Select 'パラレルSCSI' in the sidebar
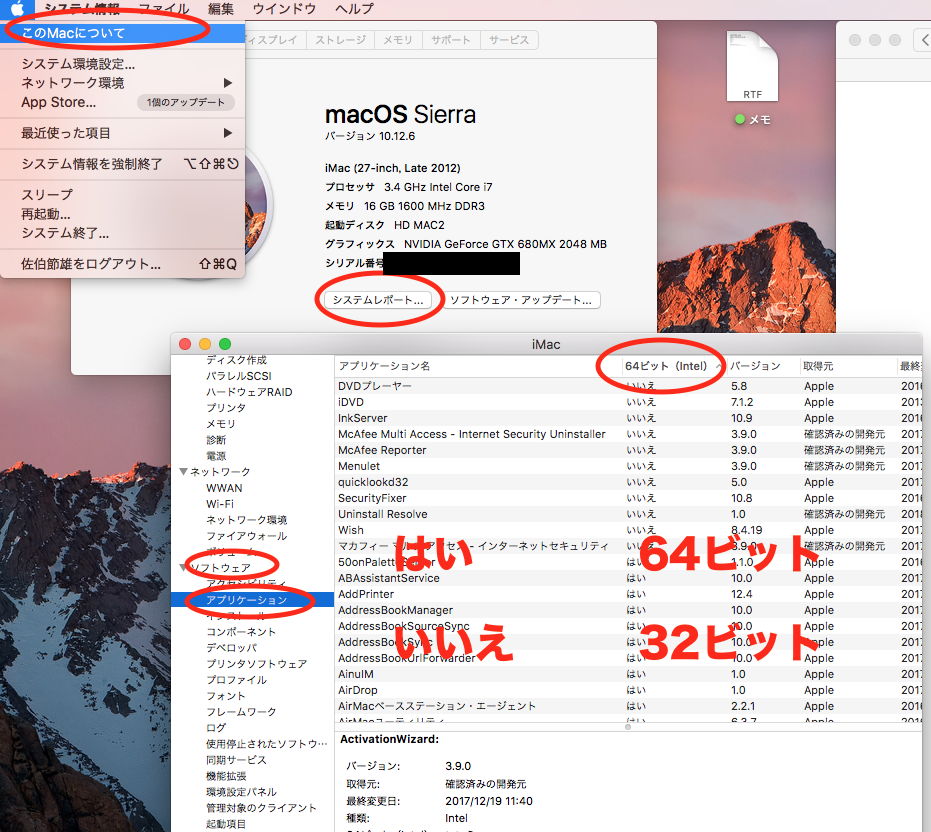Viewport: 931px width, 832px height. (238, 376)
